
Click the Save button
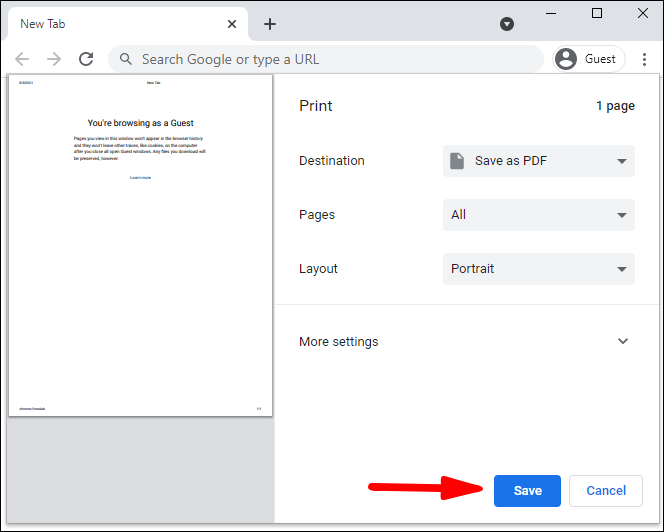(x=527, y=490)
